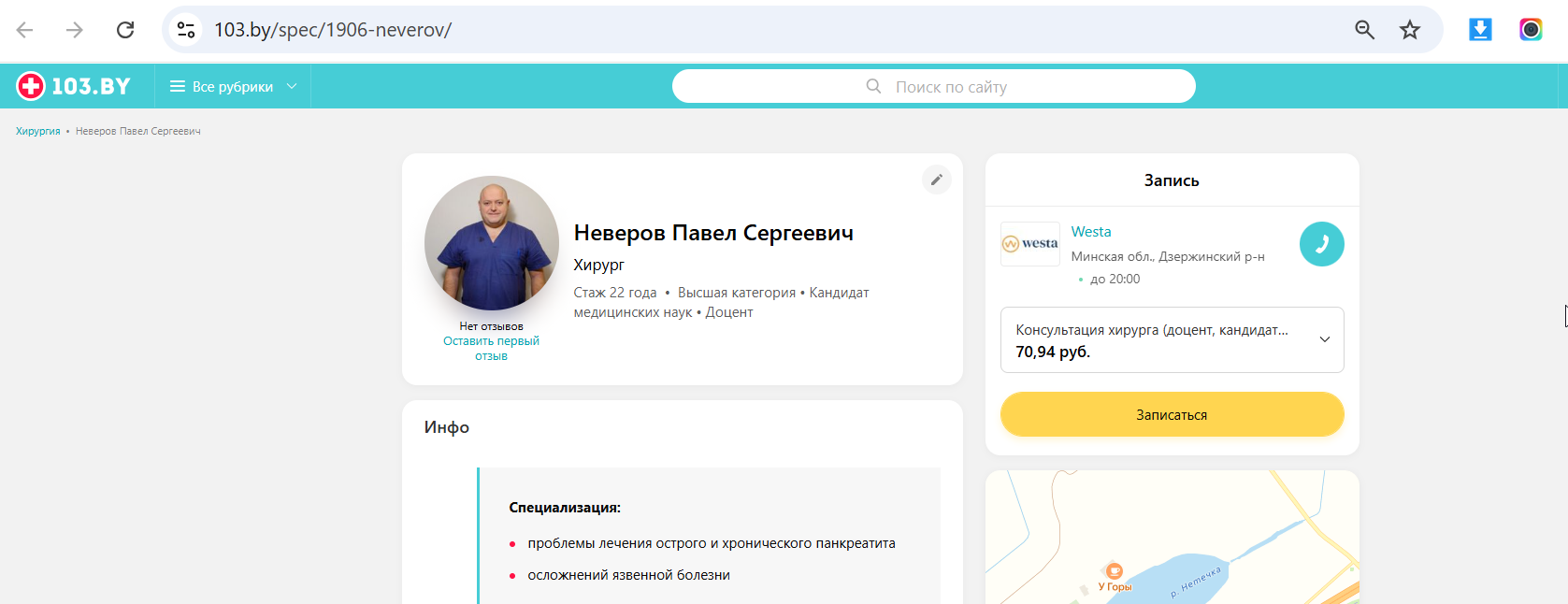
Task: Click the browser back arrow
Action: (x=25, y=30)
